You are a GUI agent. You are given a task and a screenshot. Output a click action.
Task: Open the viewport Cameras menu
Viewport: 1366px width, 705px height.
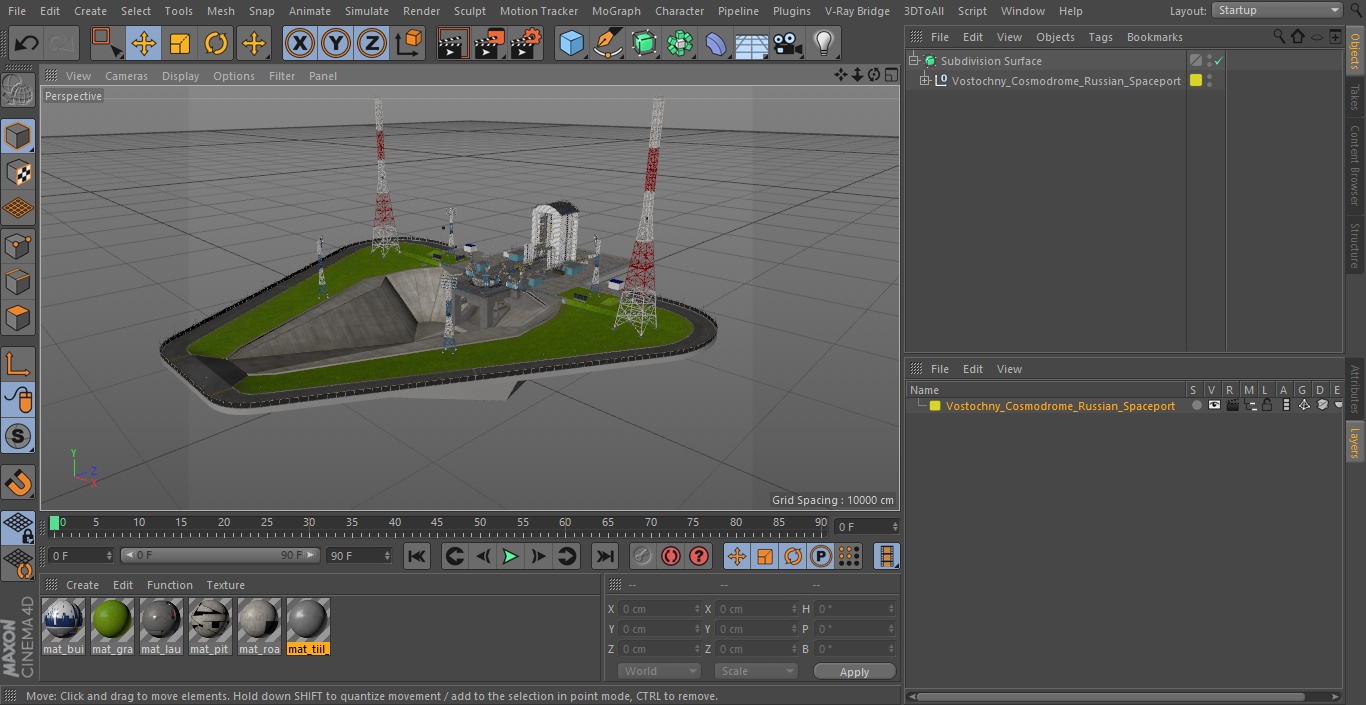click(x=126, y=76)
